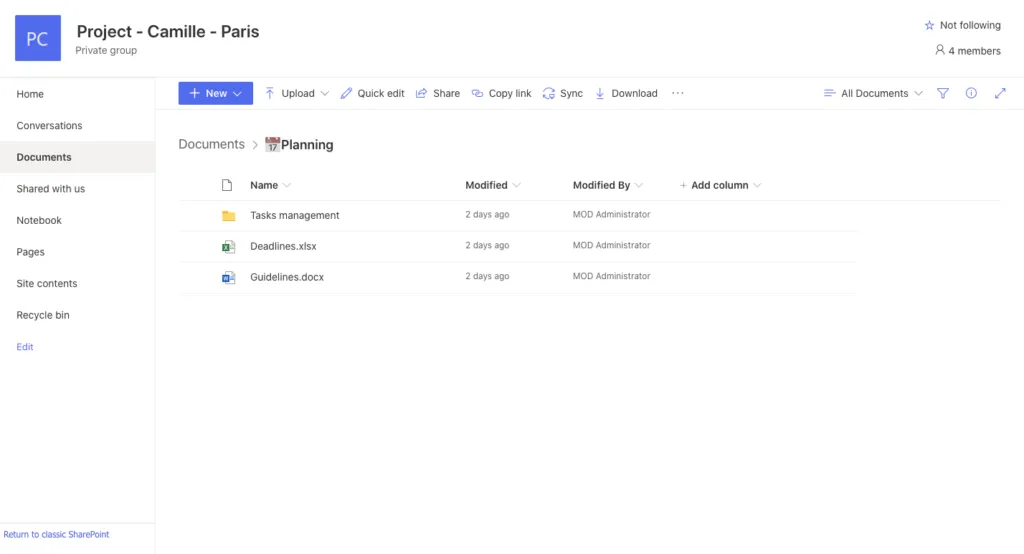Open Recycle bin in navigation
This screenshot has height=554, width=1024.
tap(42, 315)
